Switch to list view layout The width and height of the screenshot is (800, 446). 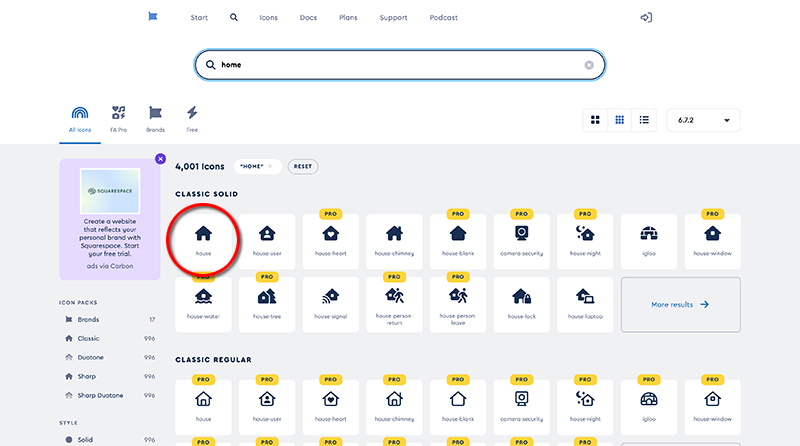pos(644,120)
